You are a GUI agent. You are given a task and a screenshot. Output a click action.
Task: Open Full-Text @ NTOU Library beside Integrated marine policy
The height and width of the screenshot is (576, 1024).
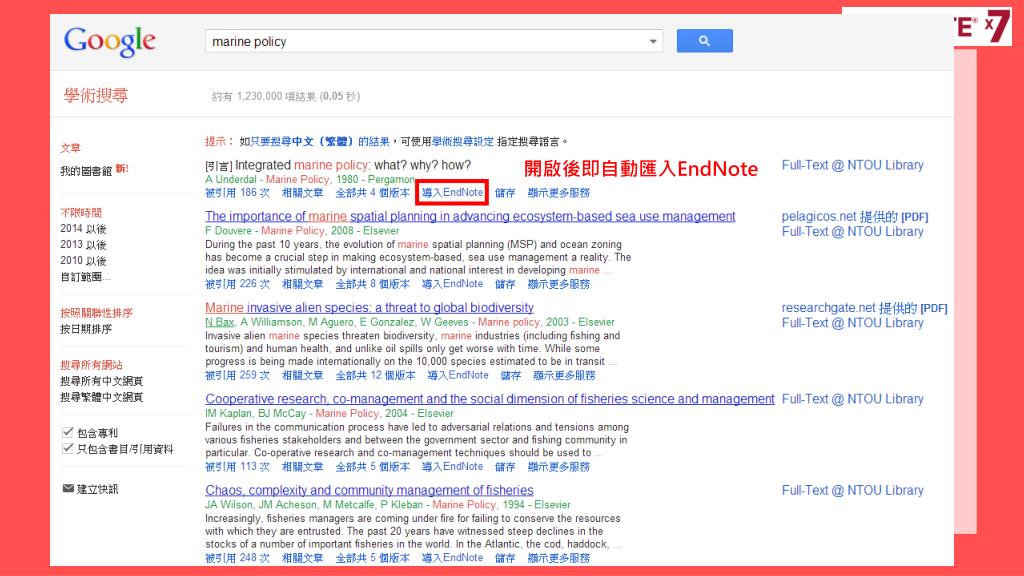[x=852, y=165]
